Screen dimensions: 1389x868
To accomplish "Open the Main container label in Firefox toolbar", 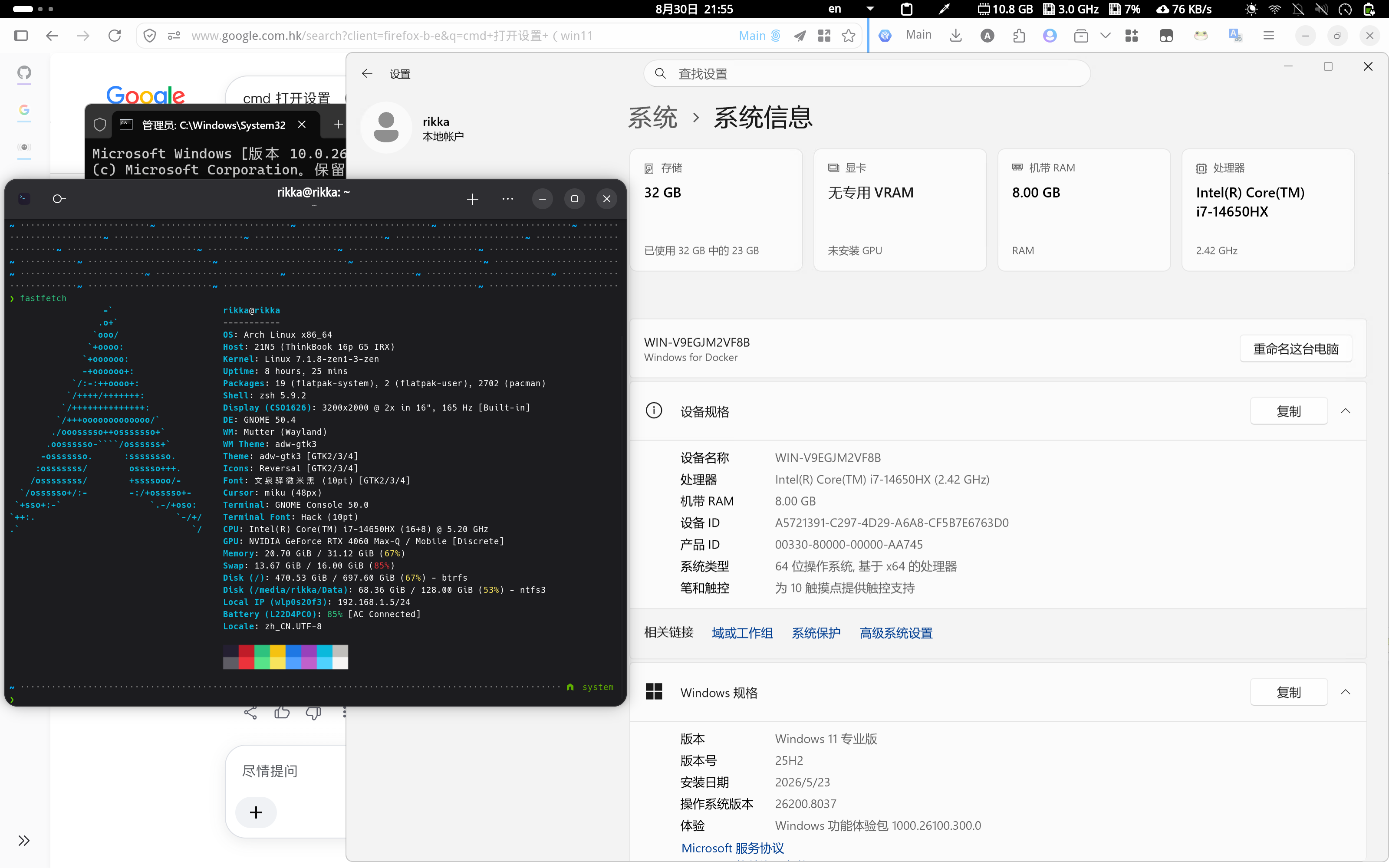I will pos(918,35).
